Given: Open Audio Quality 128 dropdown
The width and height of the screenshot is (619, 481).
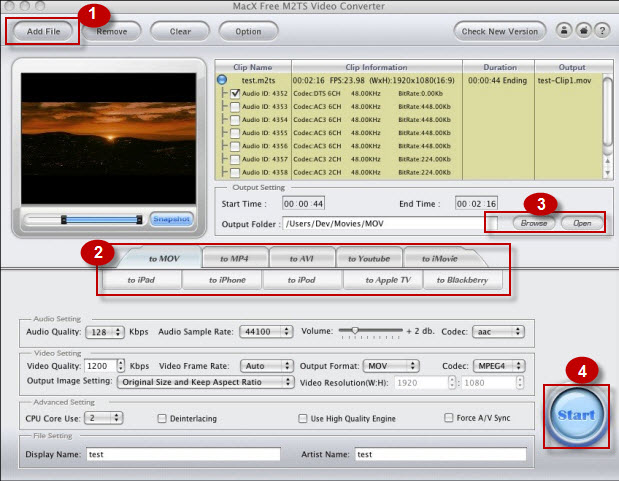Looking at the screenshot, I should 105,332.
